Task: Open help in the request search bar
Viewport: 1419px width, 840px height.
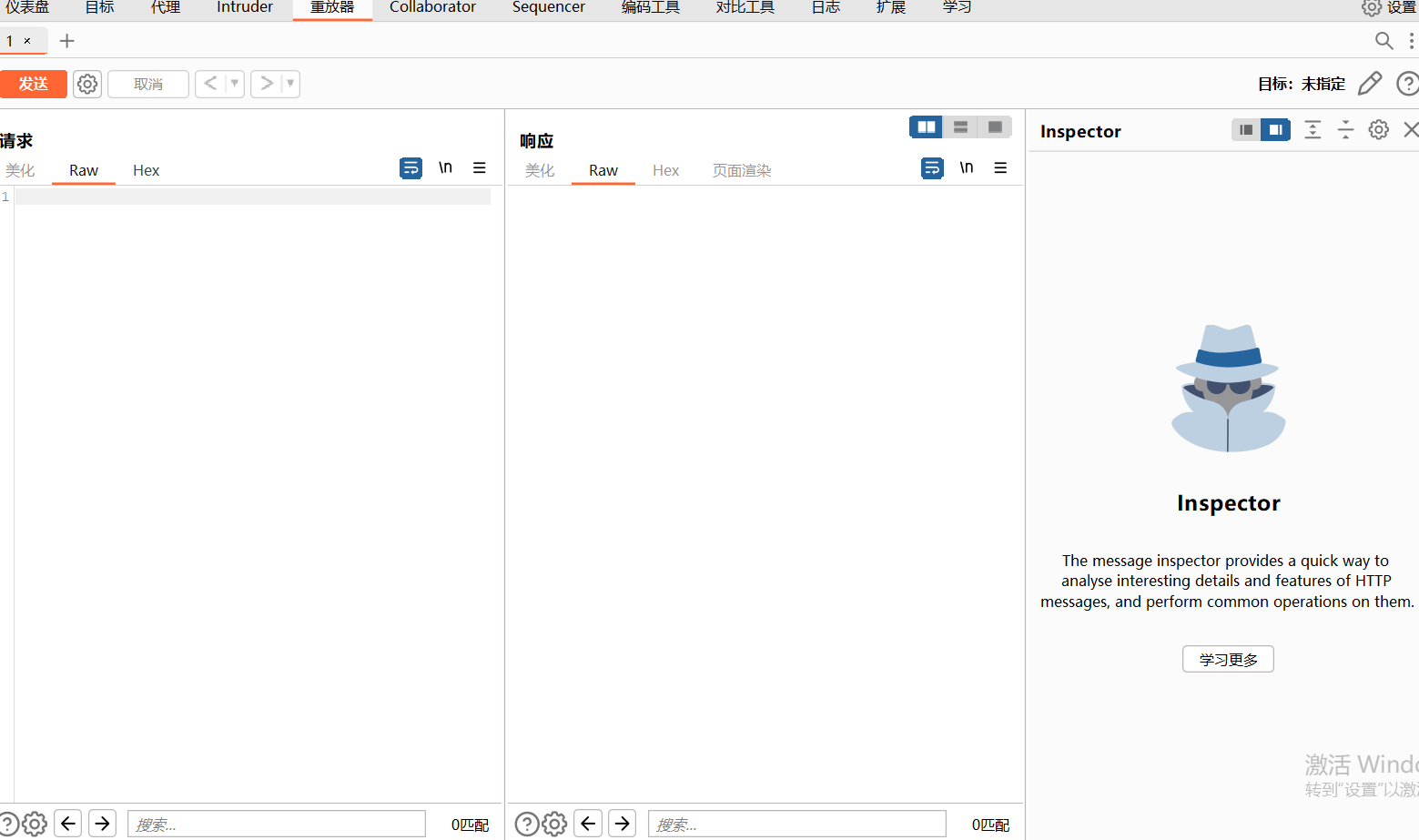Action: click(x=7, y=824)
